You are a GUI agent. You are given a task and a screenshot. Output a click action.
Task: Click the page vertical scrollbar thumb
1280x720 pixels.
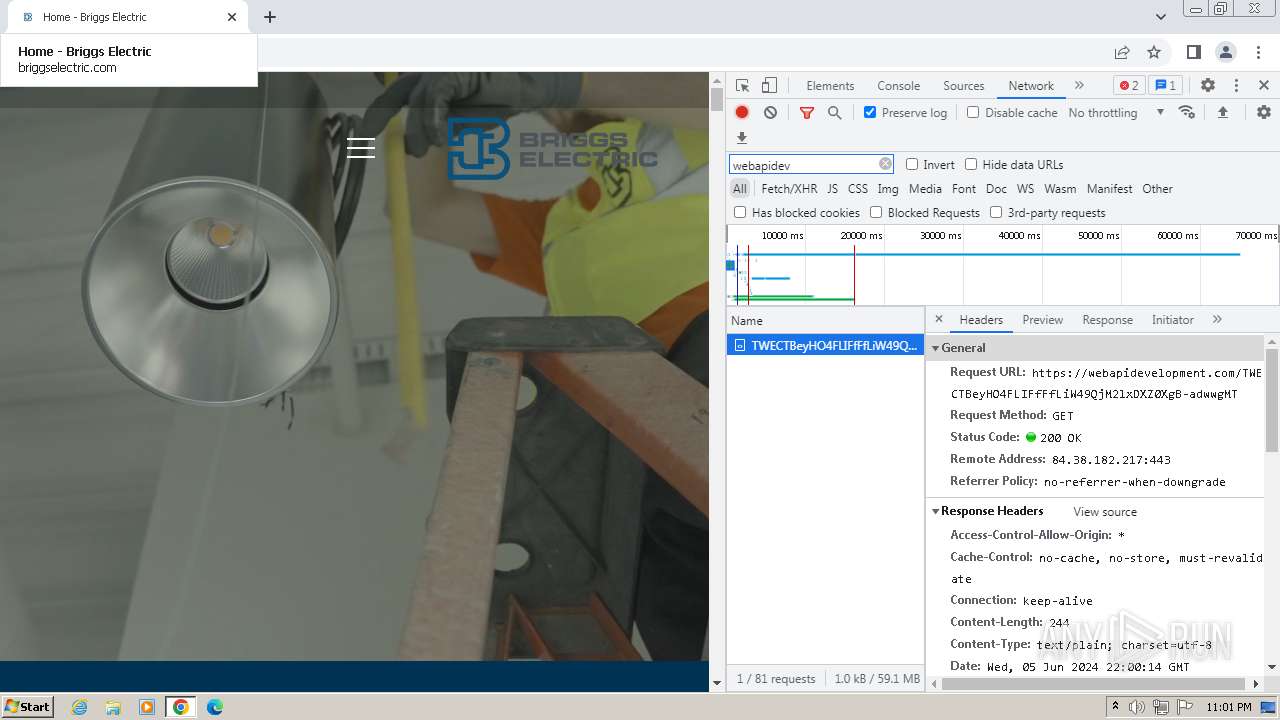pos(716,99)
